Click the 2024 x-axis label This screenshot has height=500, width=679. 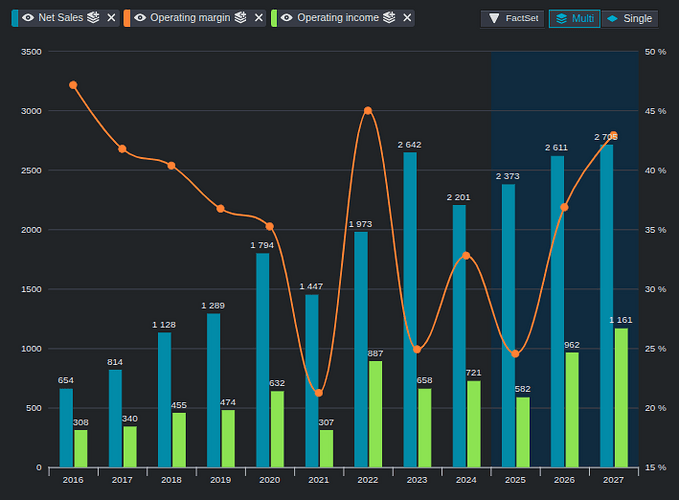point(466,480)
